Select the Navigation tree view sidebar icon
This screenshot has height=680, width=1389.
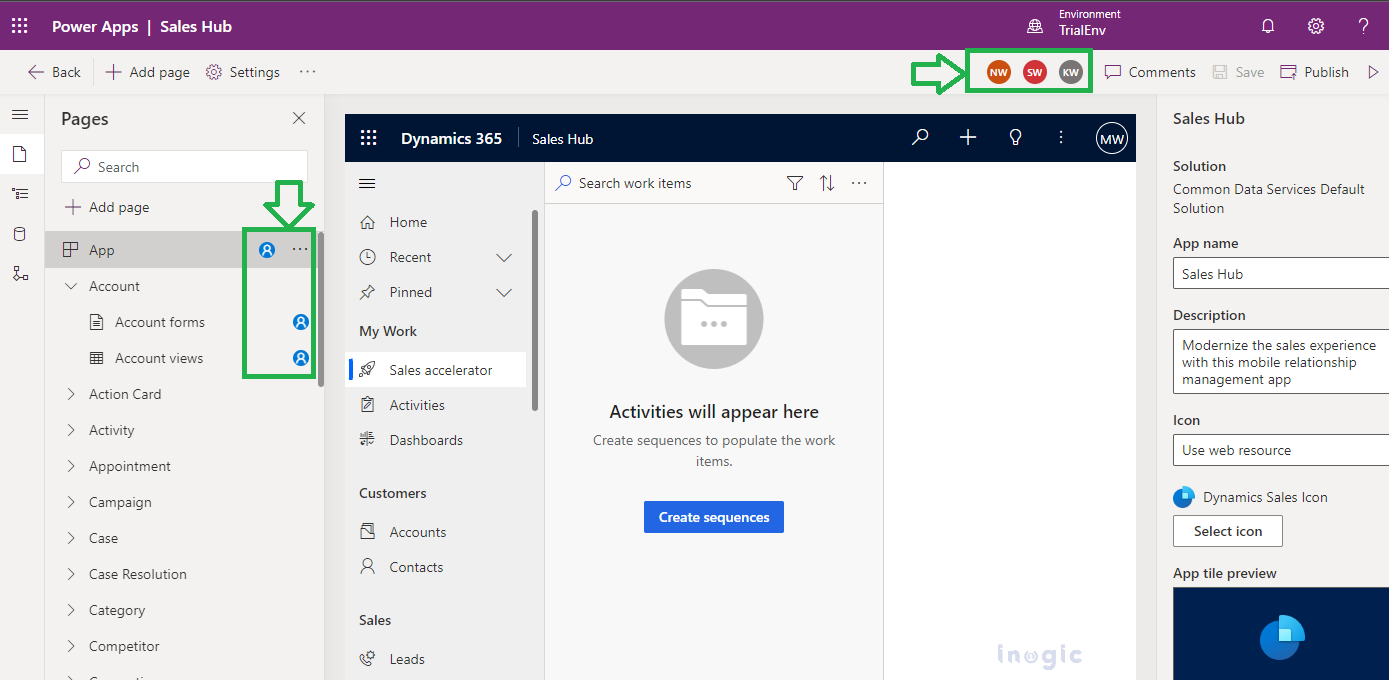[20, 194]
